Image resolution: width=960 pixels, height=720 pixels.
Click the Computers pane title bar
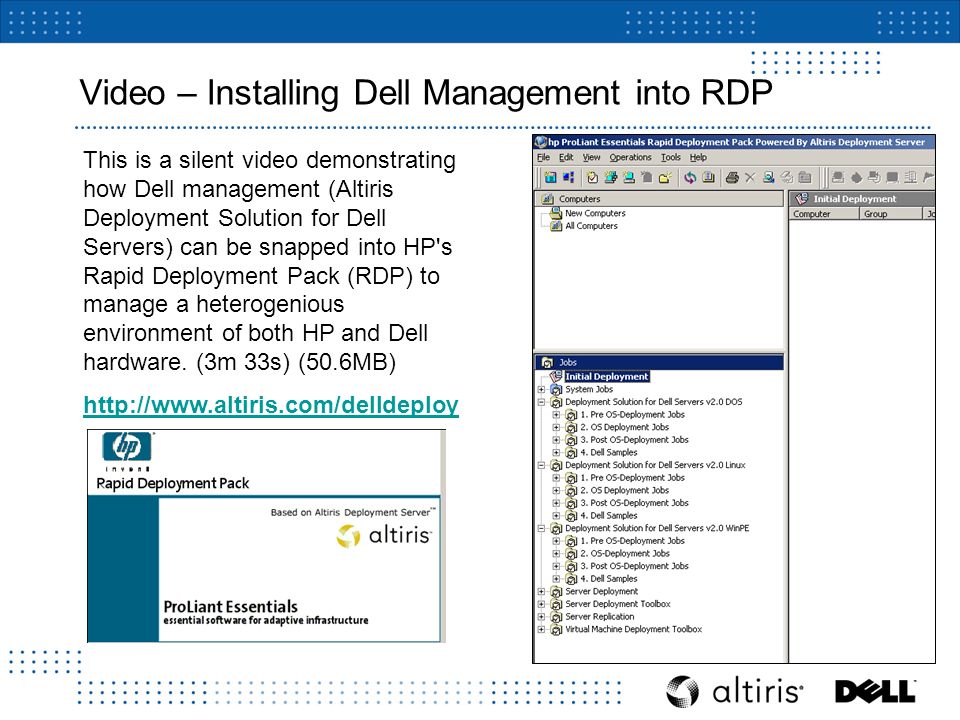[659, 199]
